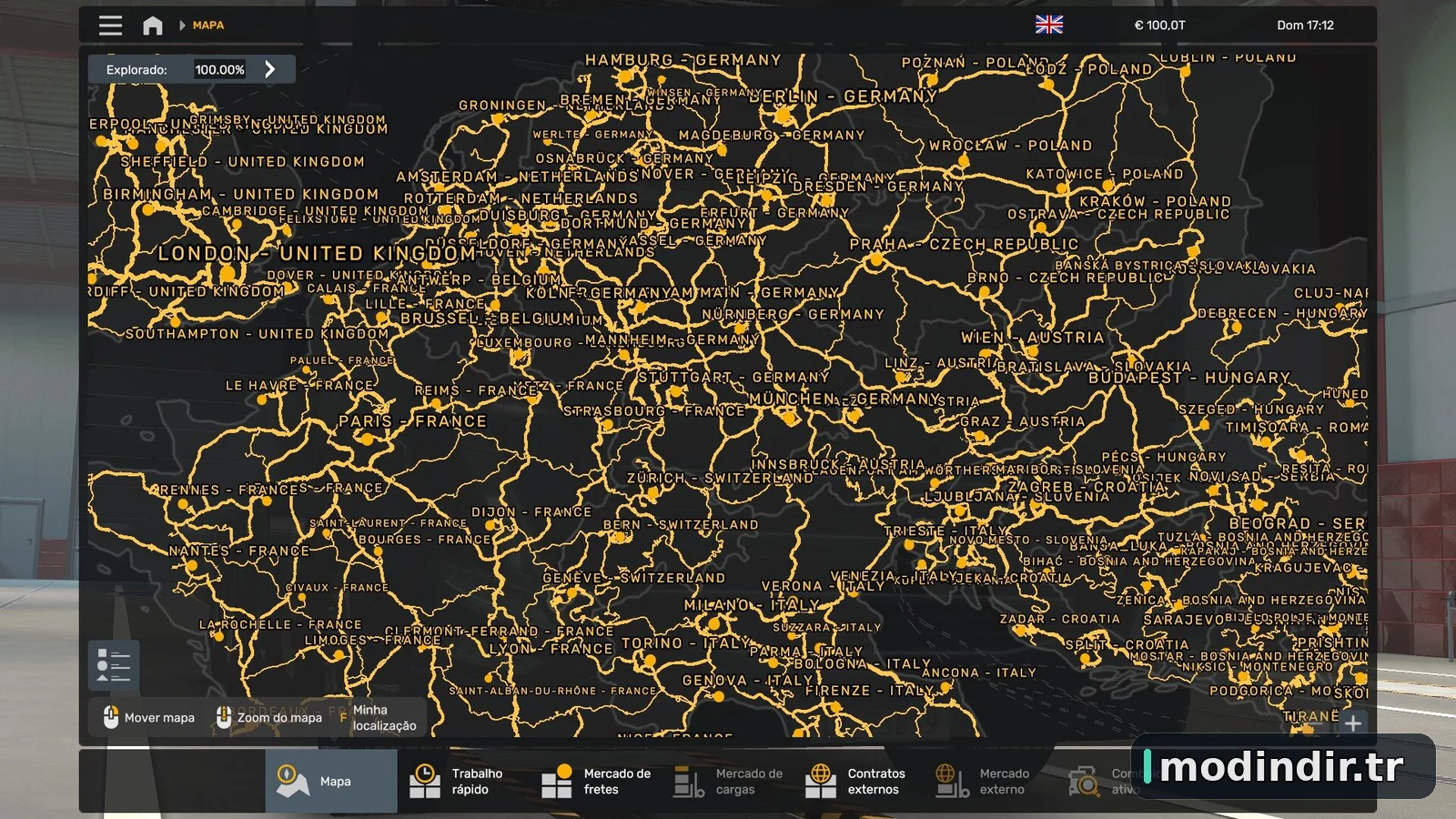The image size is (1456, 819).
Task: Click the Dom 17:12 game clock
Action: click(x=1305, y=25)
